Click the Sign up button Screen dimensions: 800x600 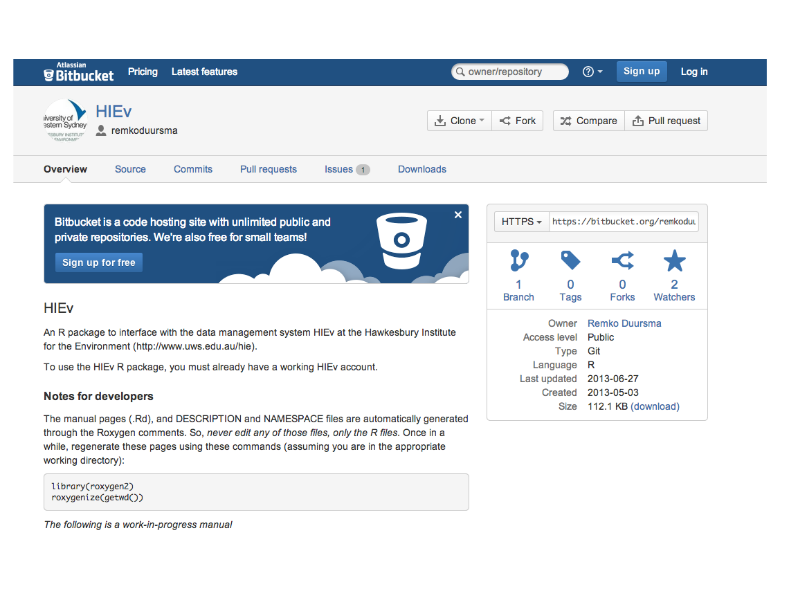641,71
